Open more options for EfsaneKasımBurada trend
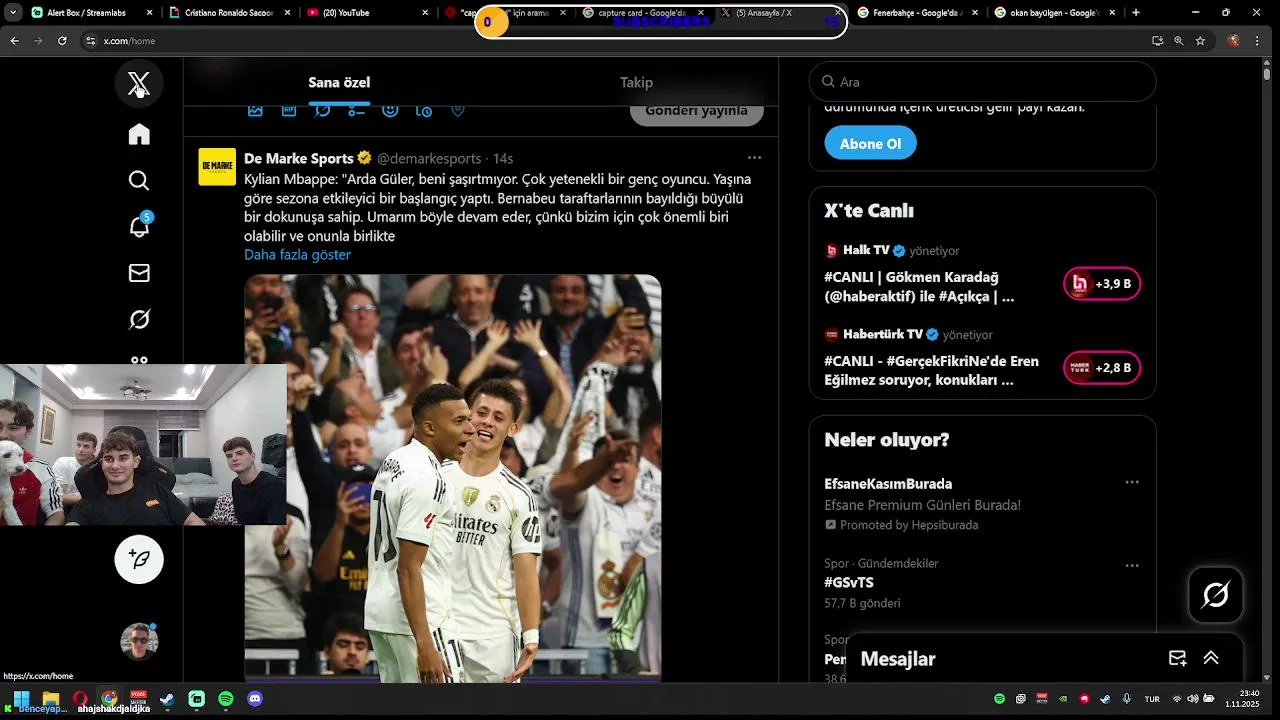The height and width of the screenshot is (720, 1280). (x=1132, y=482)
